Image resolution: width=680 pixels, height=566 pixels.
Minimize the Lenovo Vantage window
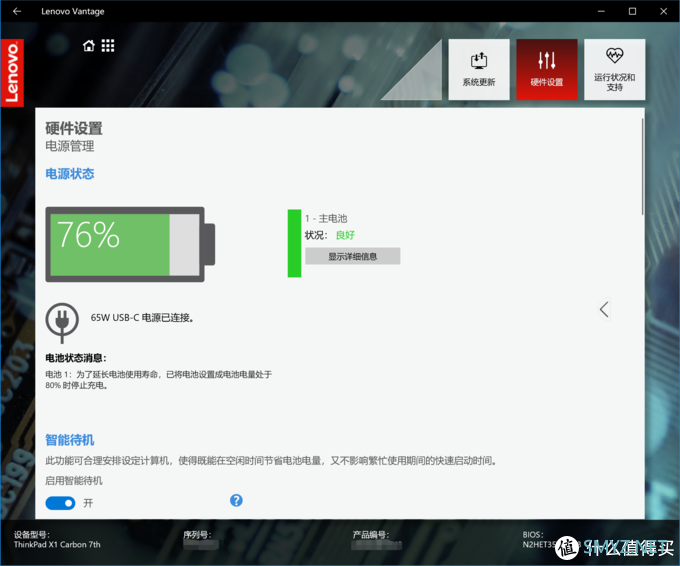click(601, 11)
